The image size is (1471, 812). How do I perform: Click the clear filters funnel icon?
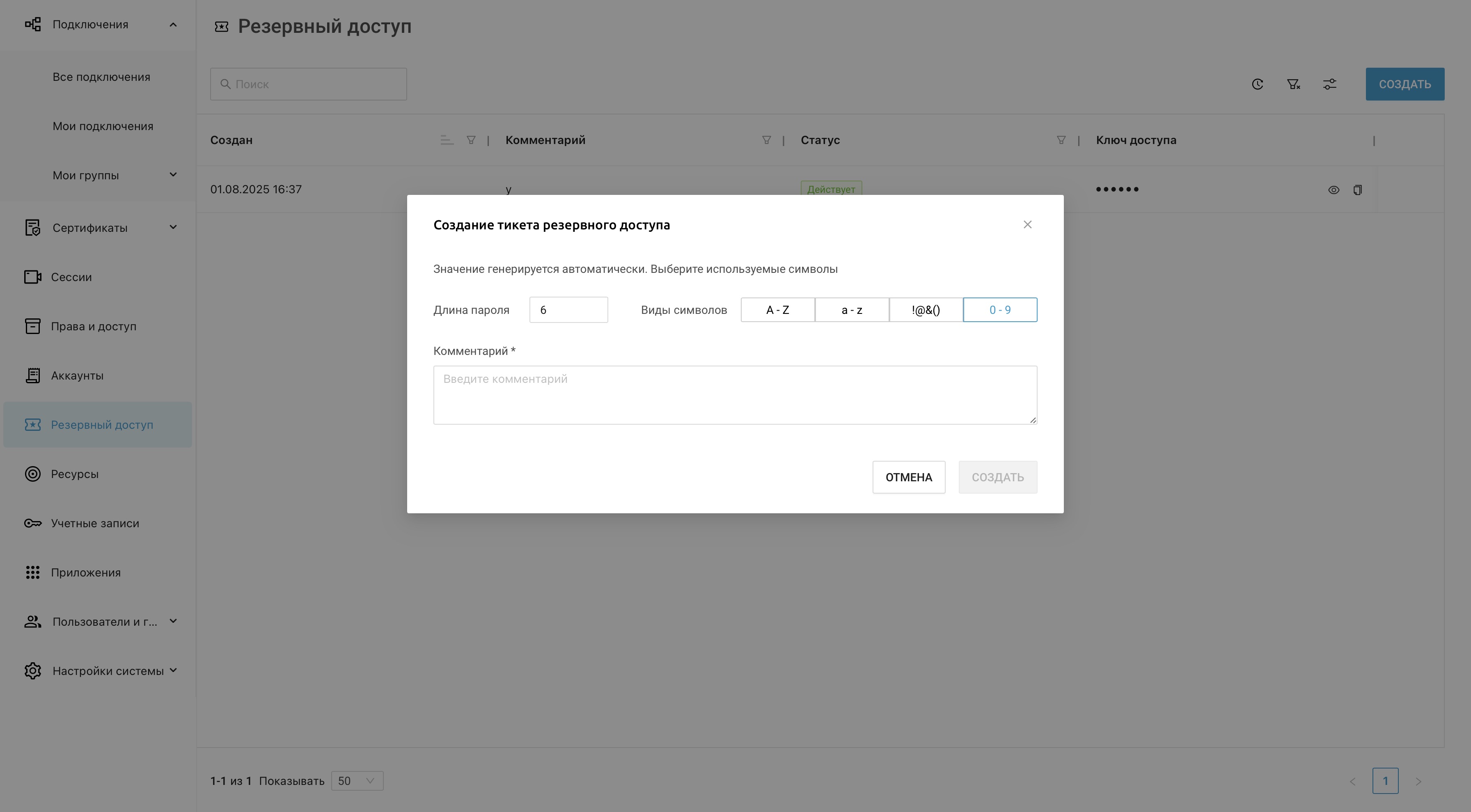coord(1293,85)
